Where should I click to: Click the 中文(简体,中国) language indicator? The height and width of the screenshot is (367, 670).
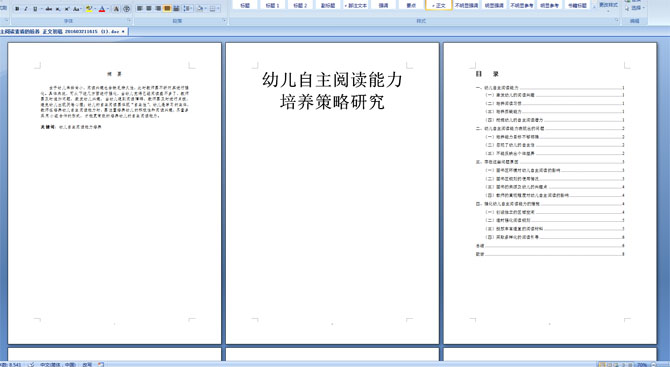tap(58, 364)
